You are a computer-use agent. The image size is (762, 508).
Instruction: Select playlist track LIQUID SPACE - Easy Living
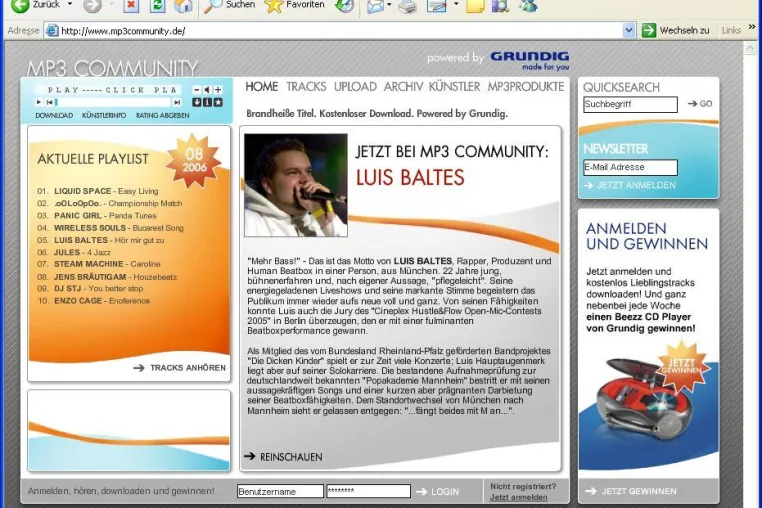click(x=98, y=191)
